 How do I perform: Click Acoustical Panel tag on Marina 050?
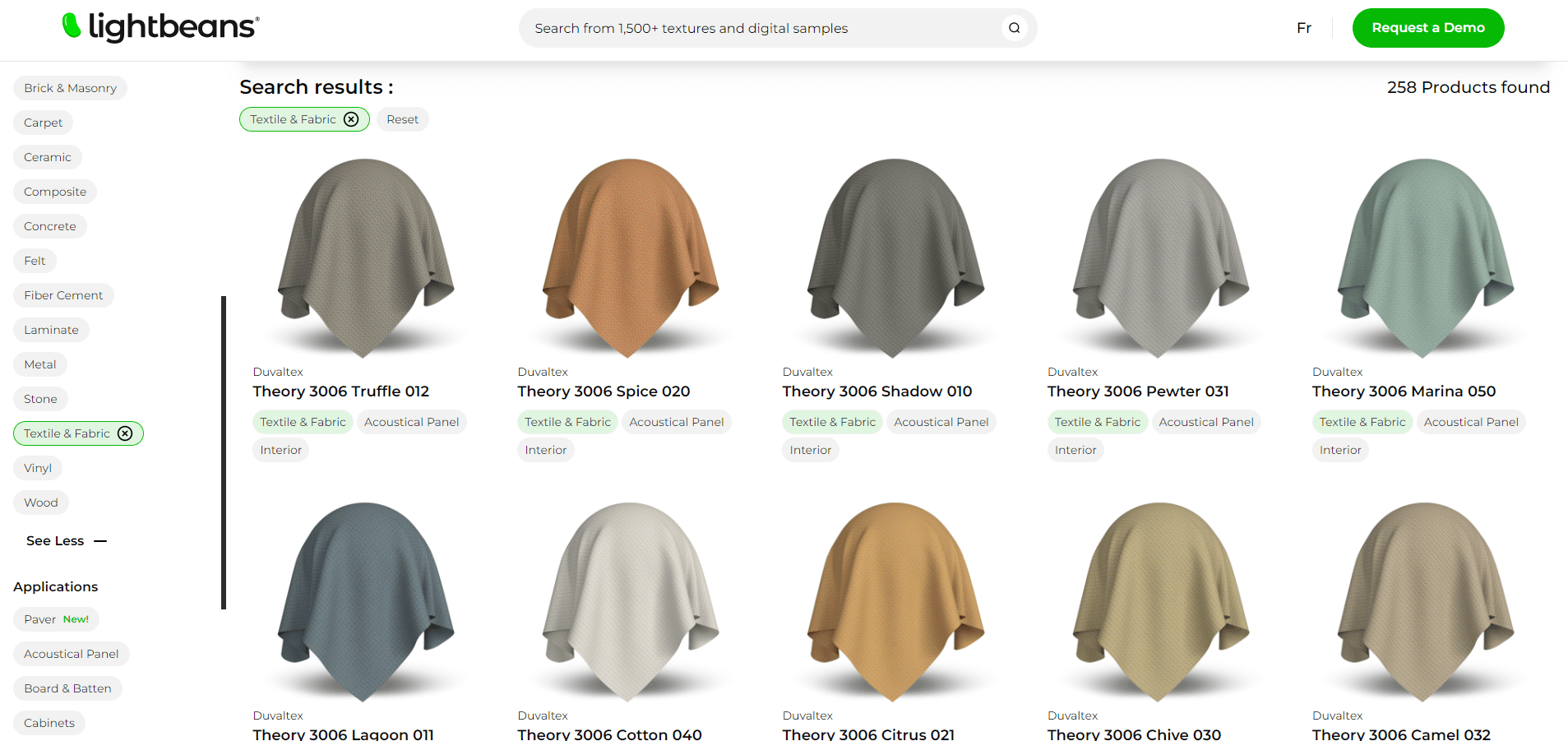(x=1471, y=422)
